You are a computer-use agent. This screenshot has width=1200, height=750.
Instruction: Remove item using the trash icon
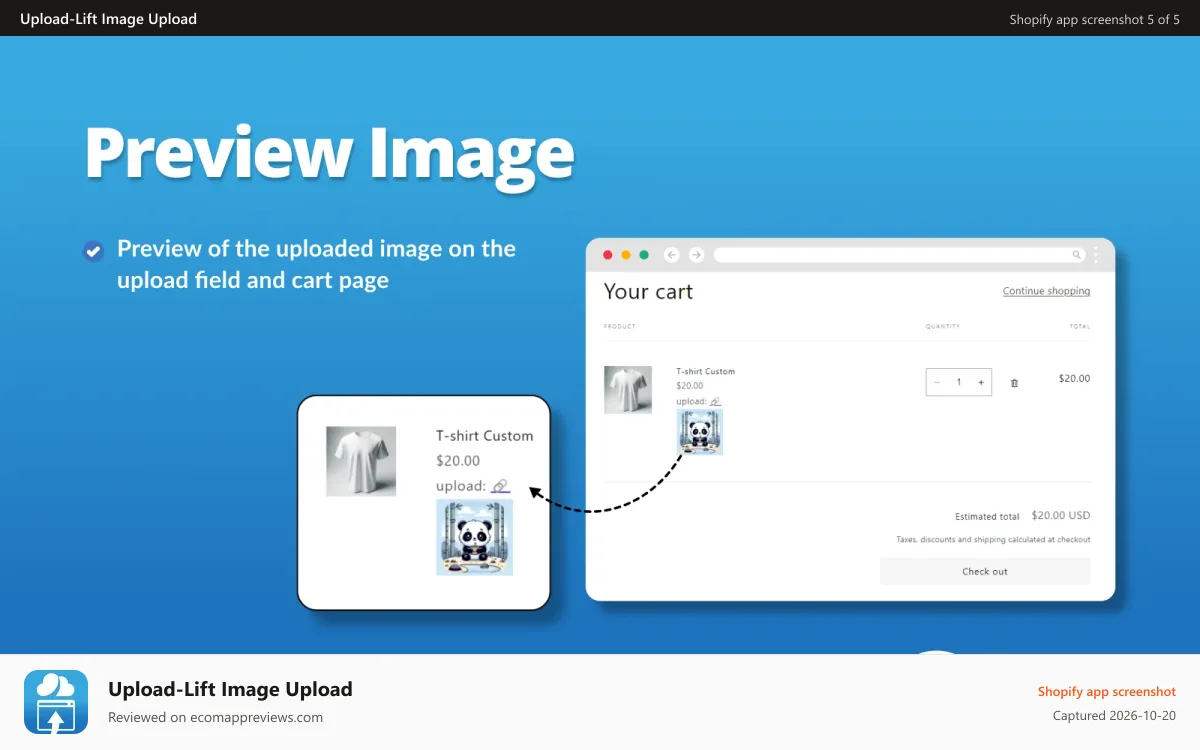[1014, 383]
